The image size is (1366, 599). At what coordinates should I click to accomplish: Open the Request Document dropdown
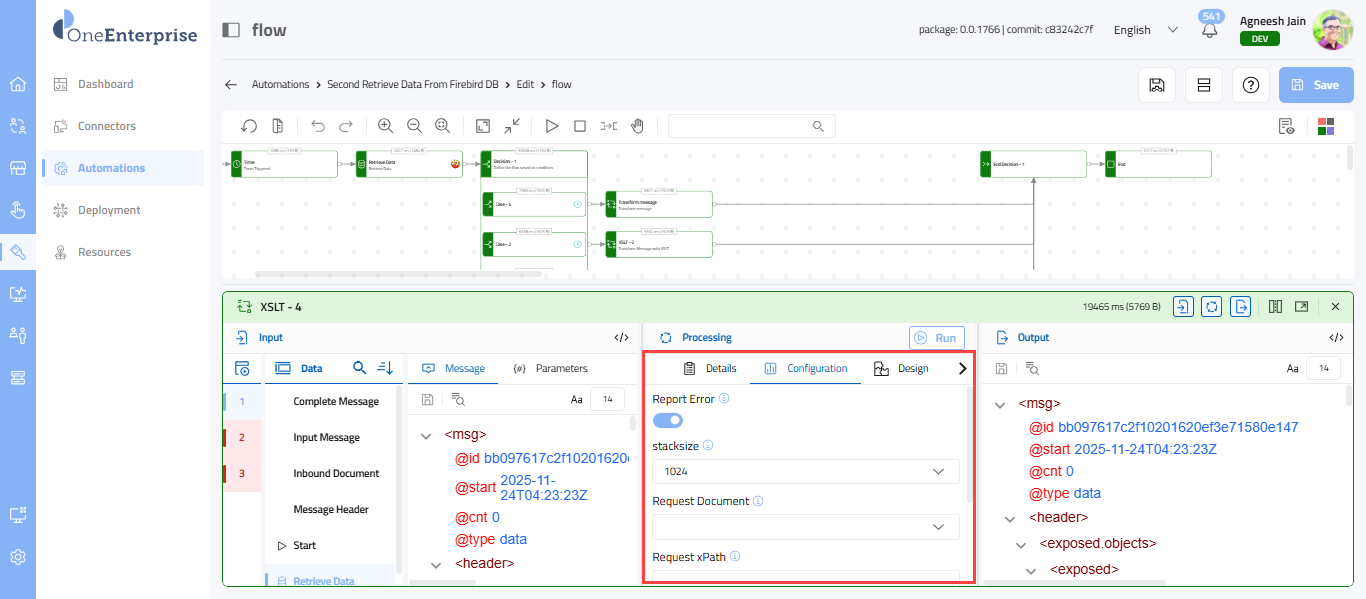coord(805,527)
